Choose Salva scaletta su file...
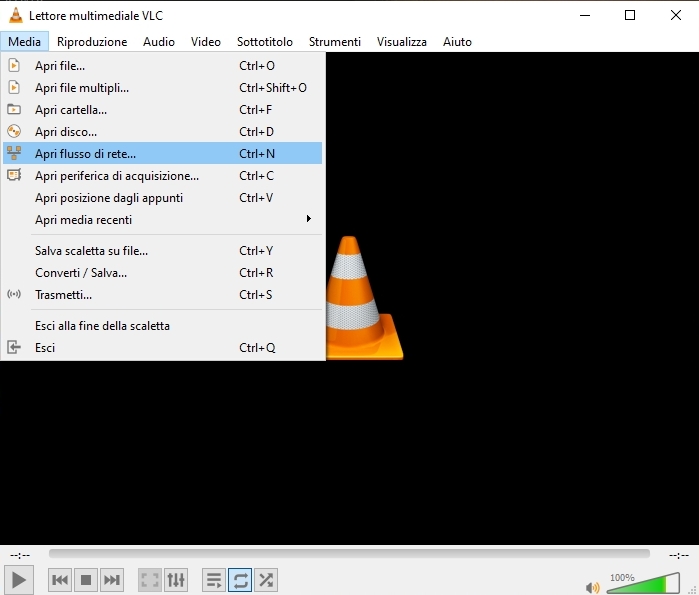 point(162,250)
